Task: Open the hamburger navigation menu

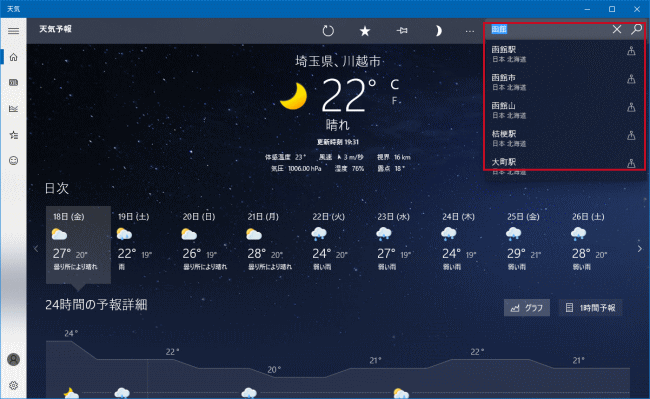Action: point(13,31)
